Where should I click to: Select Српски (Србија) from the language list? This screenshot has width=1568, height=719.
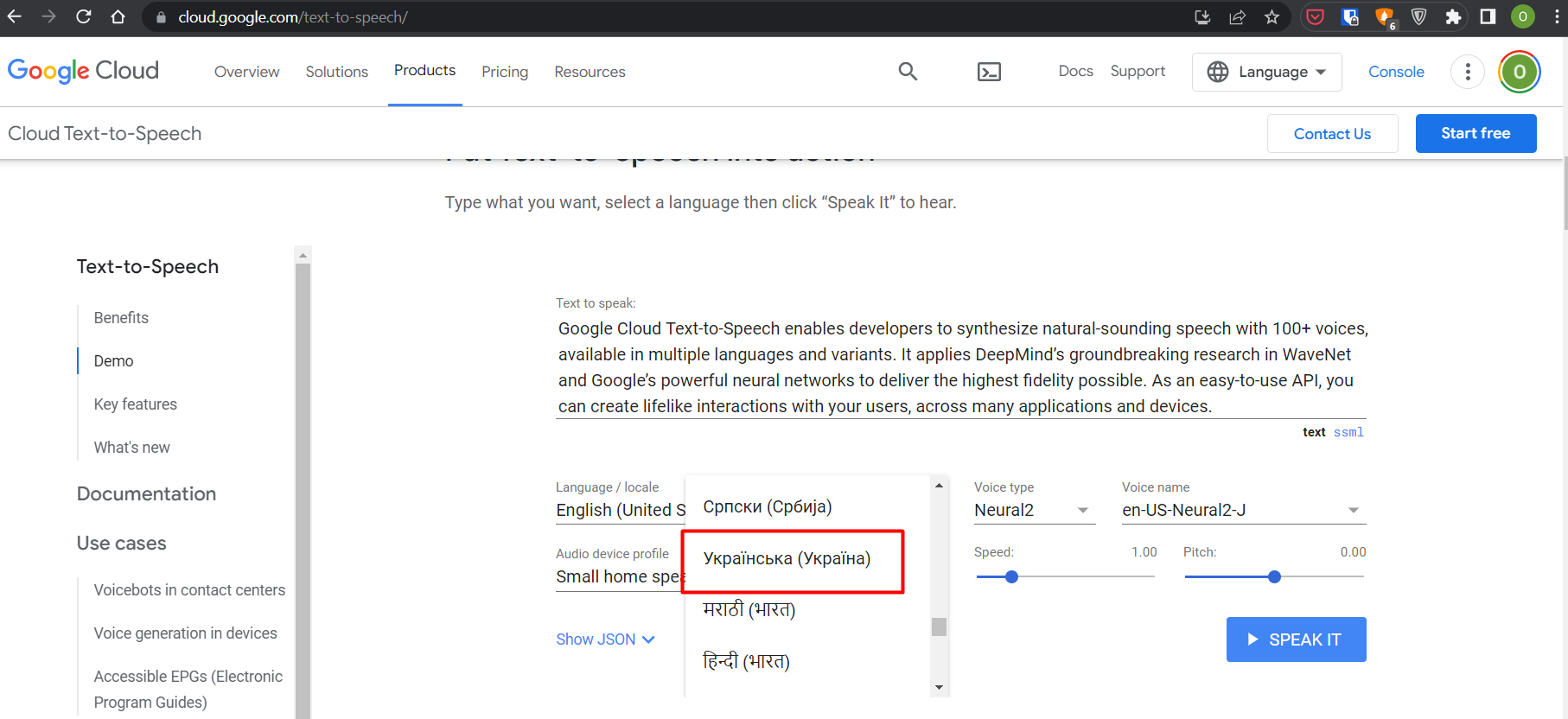coord(768,507)
